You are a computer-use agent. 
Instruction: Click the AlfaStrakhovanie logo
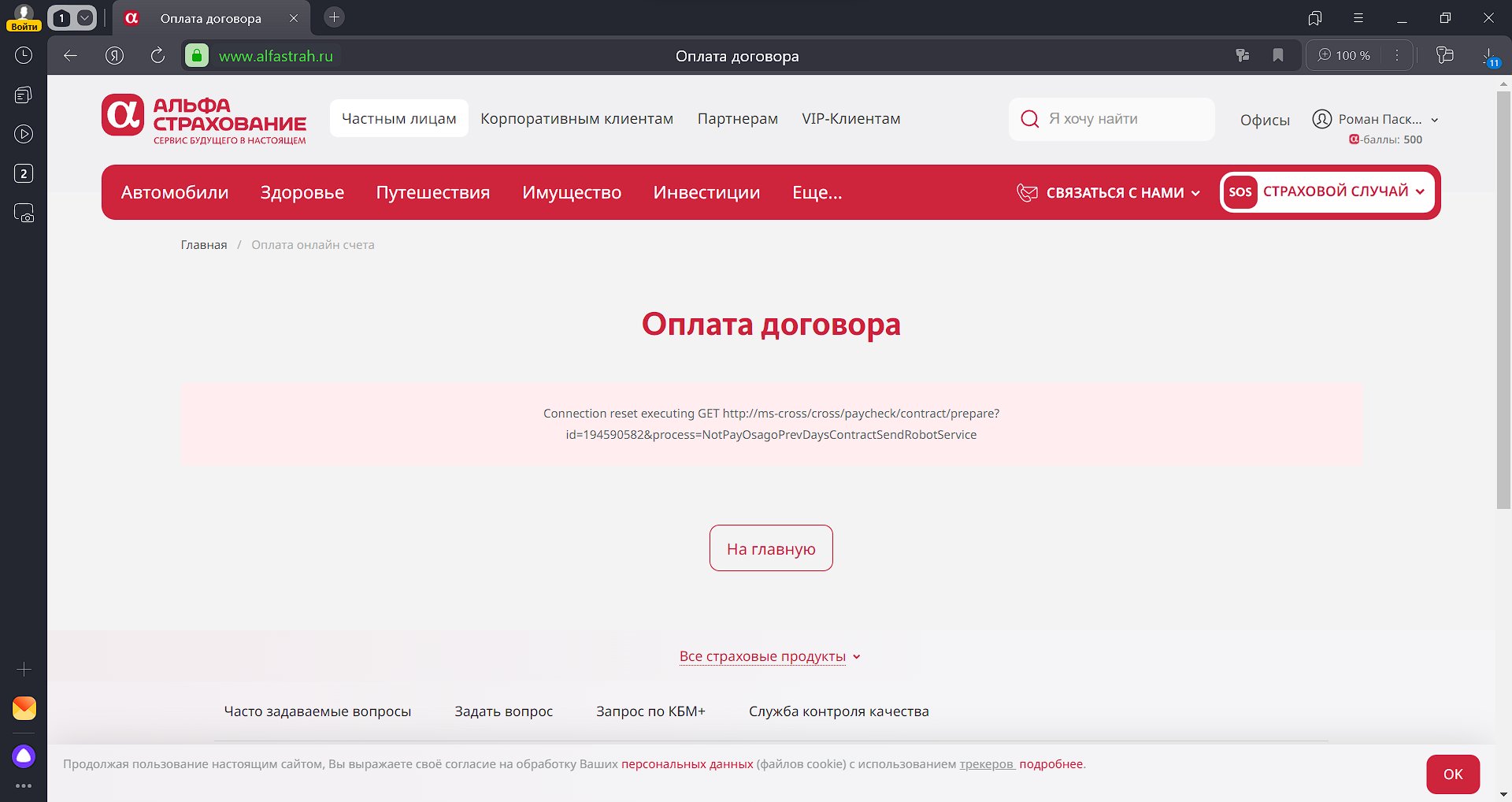(204, 120)
